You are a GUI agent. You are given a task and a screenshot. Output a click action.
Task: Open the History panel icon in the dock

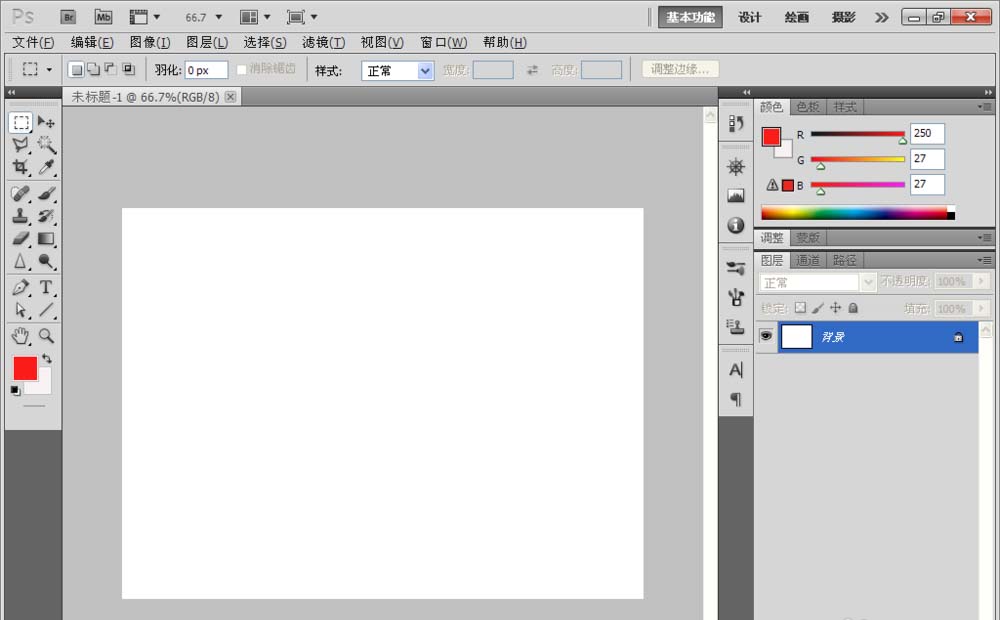[x=736, y=123]
